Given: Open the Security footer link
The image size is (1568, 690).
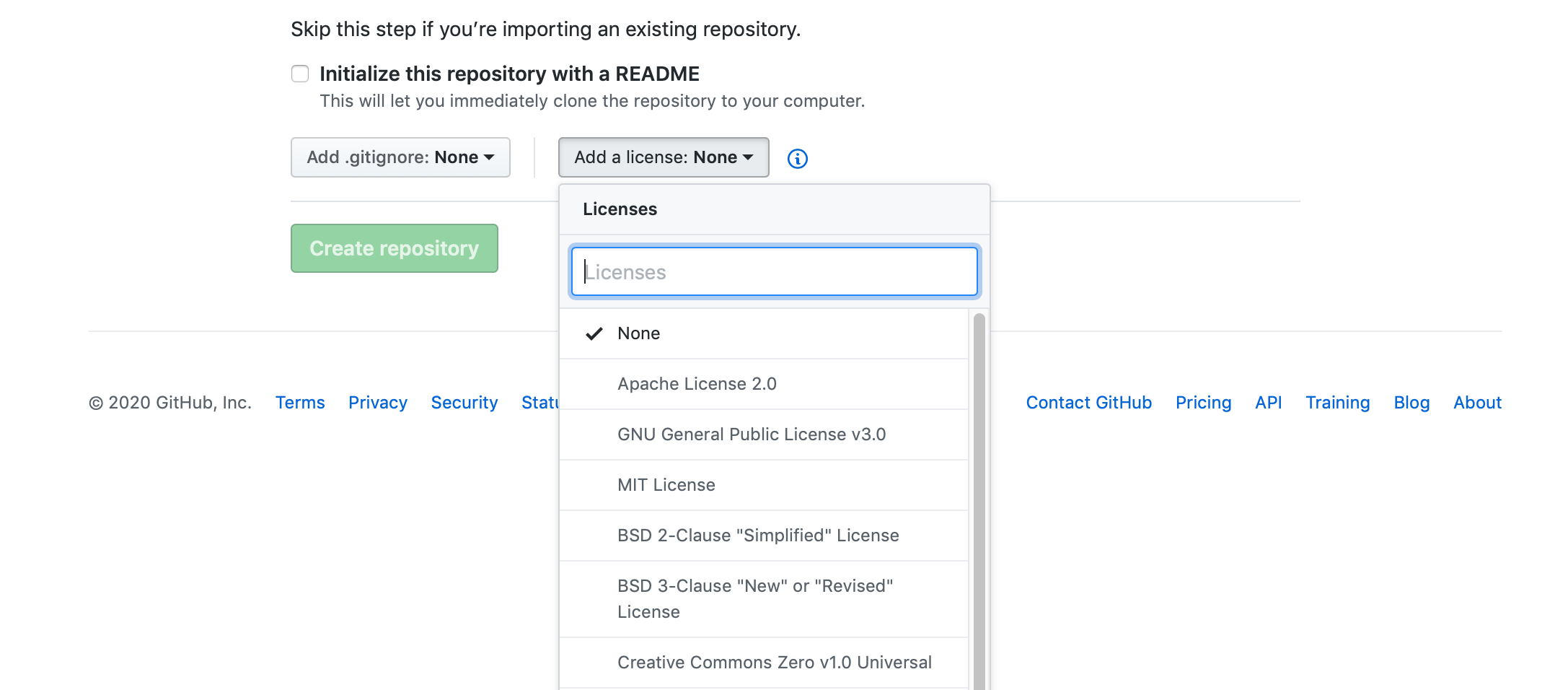Looking at the screenshot, I should [x=464, y=403].
